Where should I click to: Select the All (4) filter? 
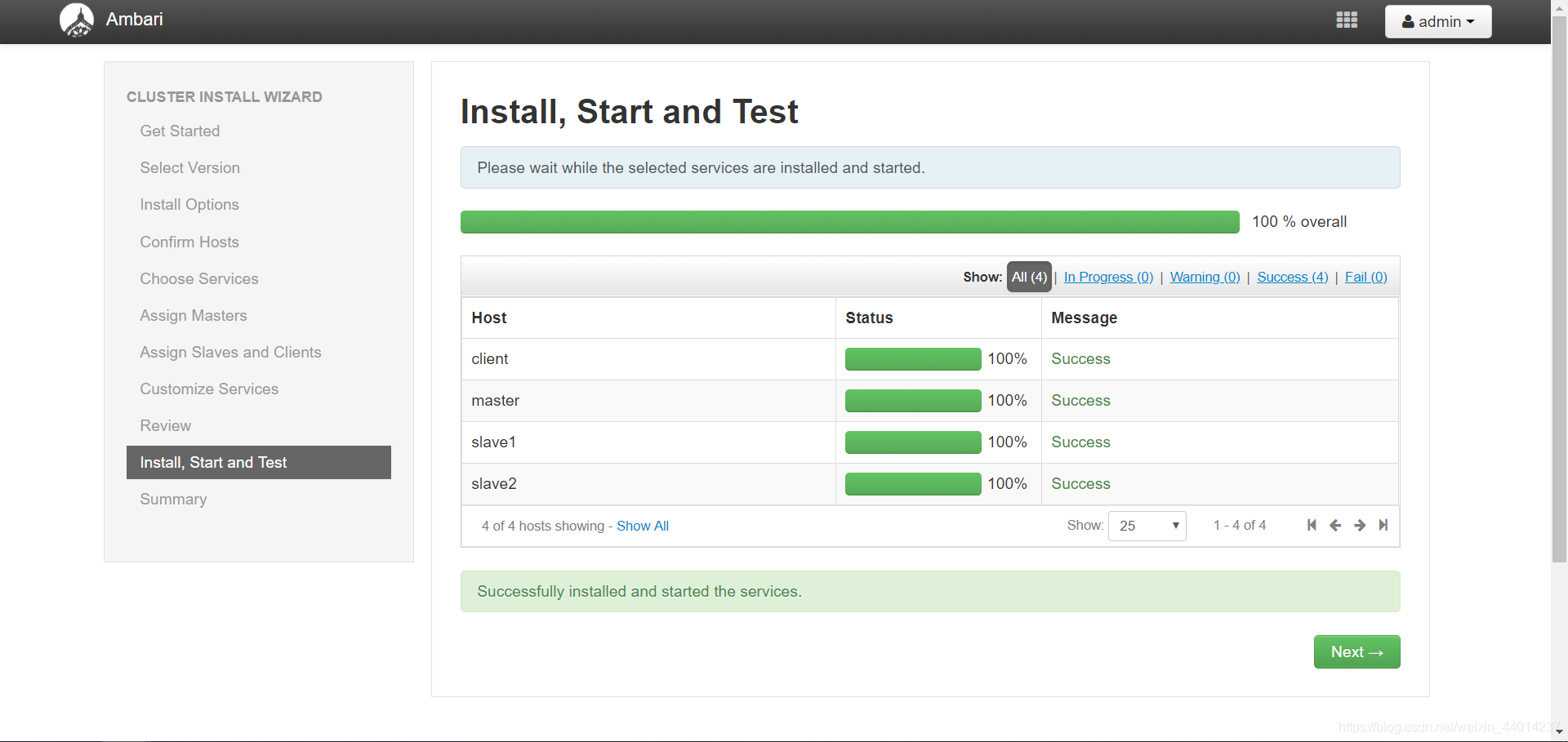tap(1029, 277)
